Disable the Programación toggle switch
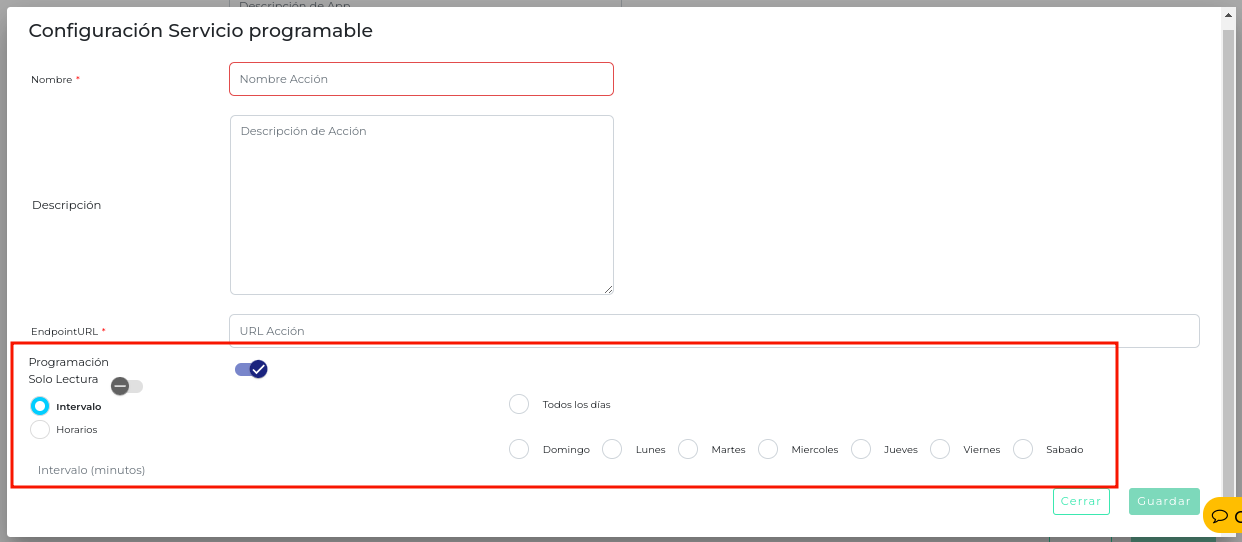 tap(251, 370)
